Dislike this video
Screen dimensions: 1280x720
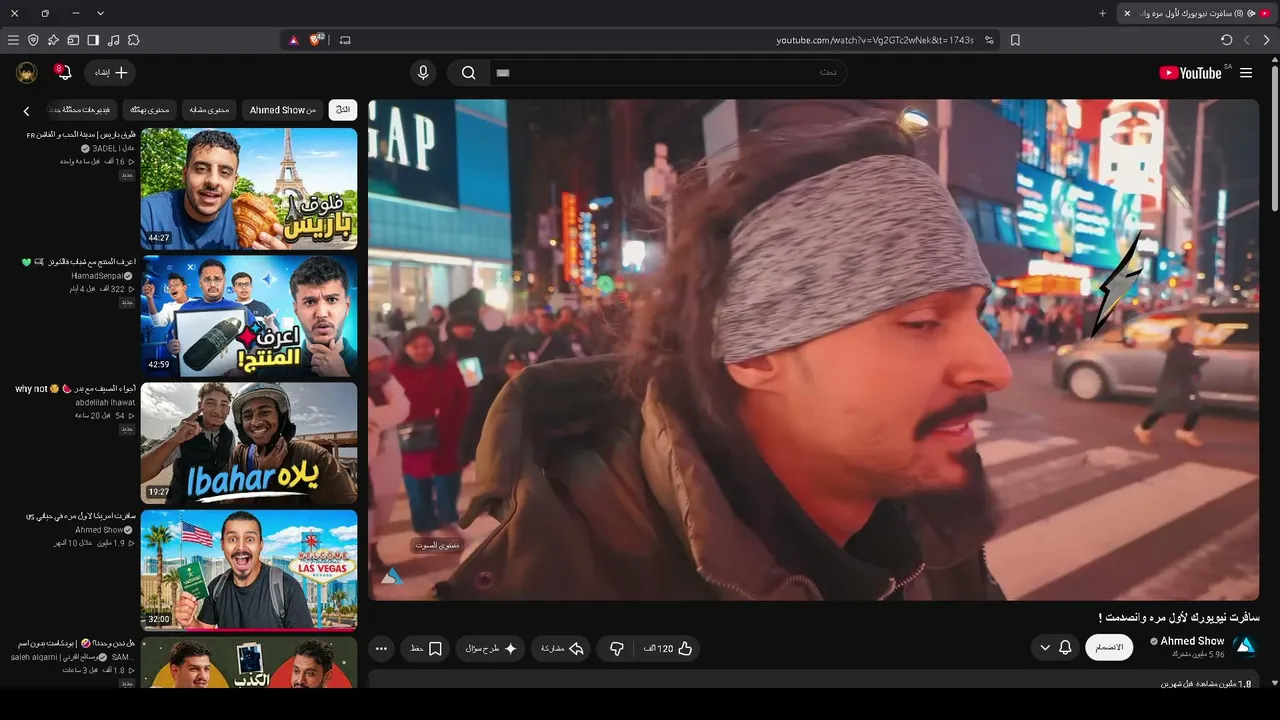point(616,649)
